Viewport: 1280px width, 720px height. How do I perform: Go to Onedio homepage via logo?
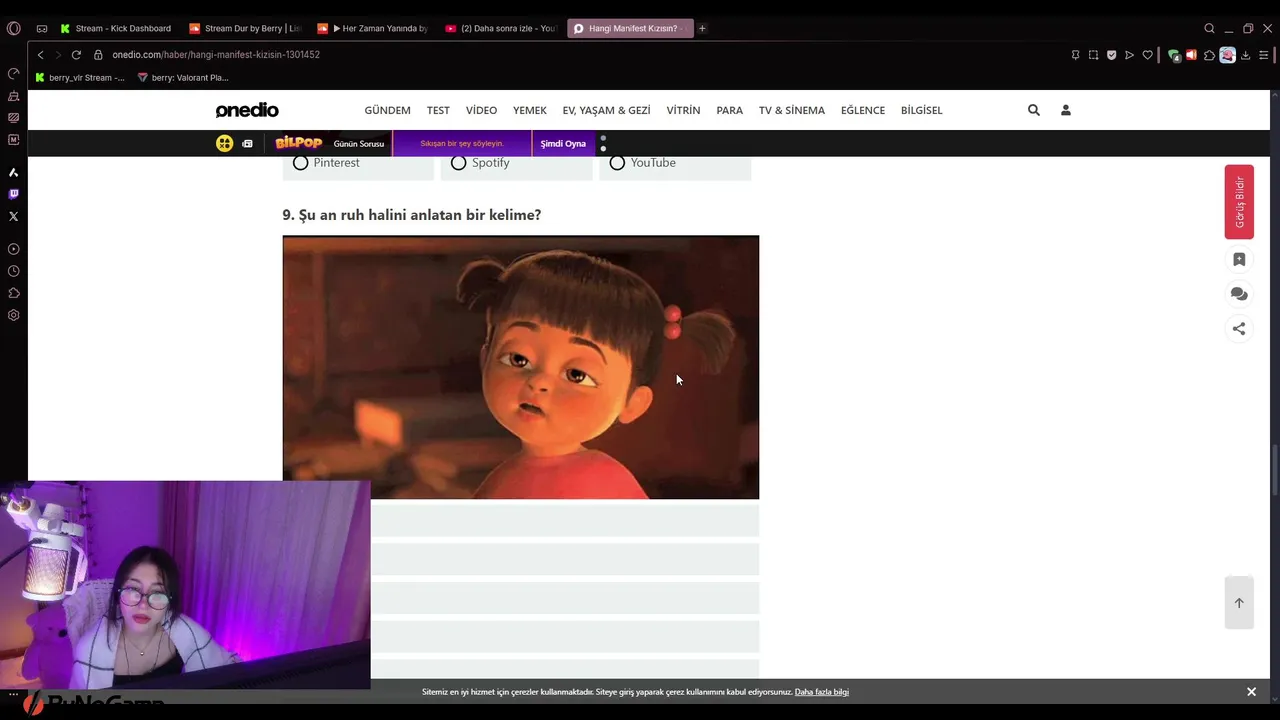tap(247, 110)
